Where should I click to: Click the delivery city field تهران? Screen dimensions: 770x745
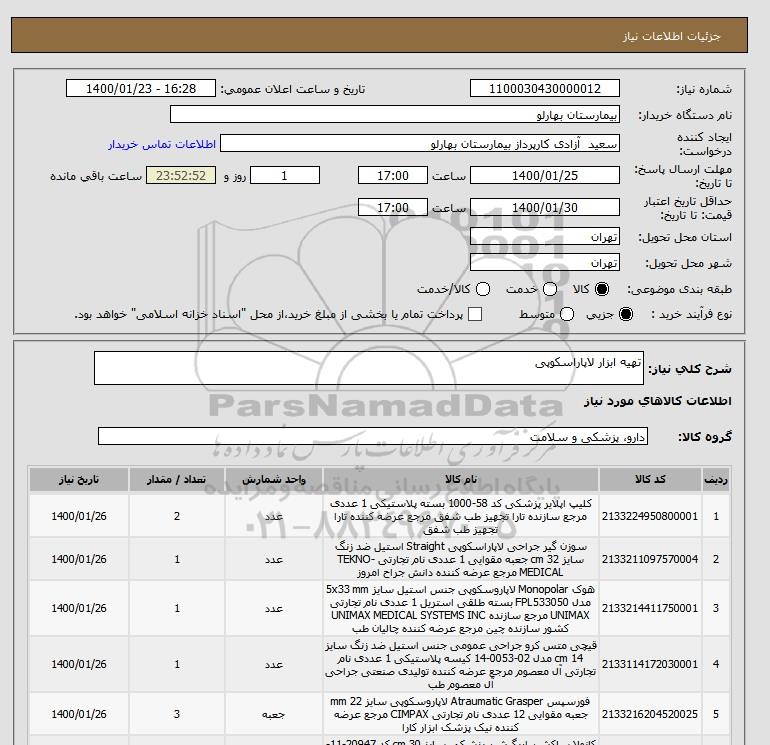coord(545,262)
